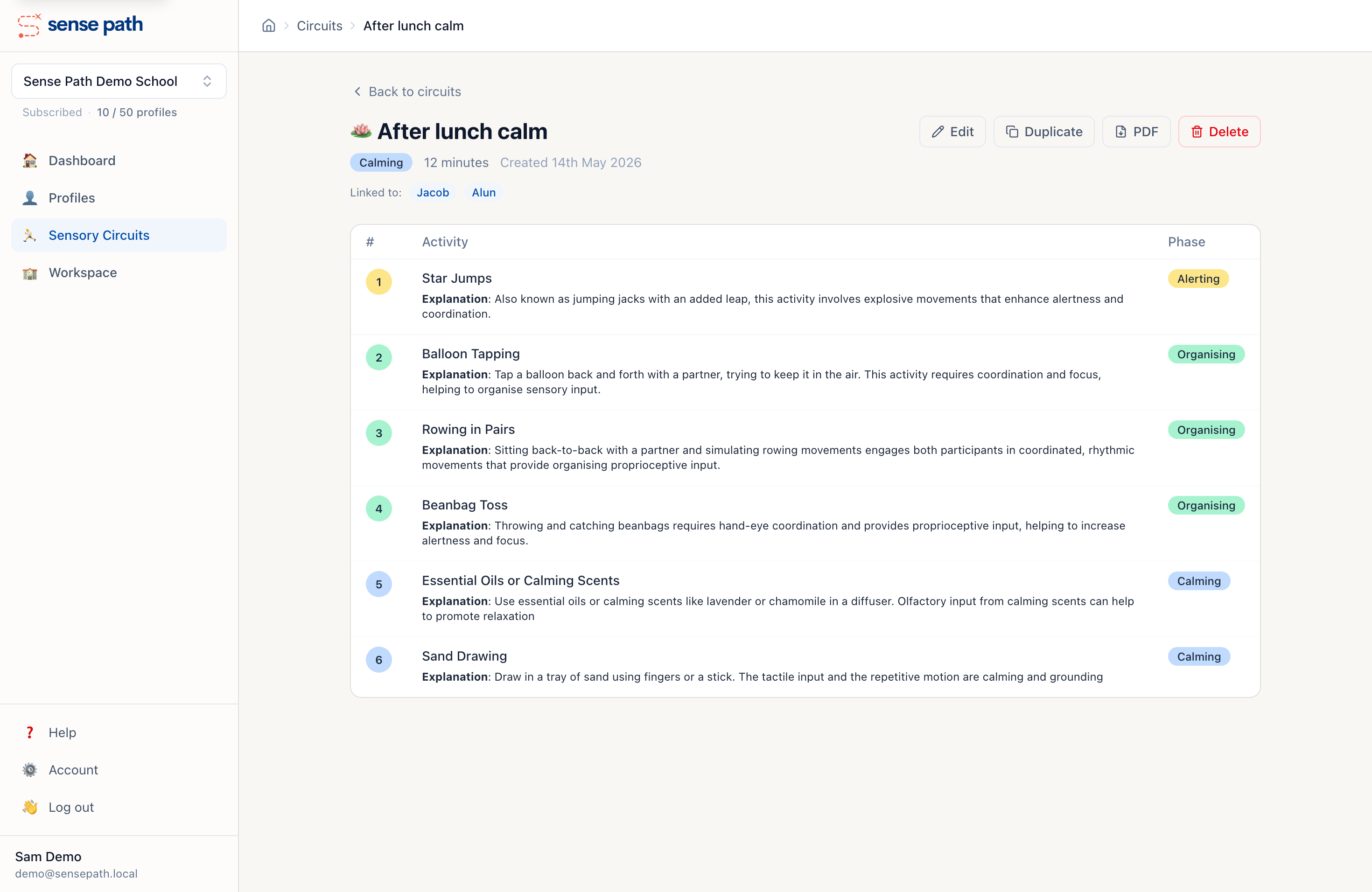This screenshot has width=1372, height=892.
Task: Open linked profile Alun
Action: [483, 193]
